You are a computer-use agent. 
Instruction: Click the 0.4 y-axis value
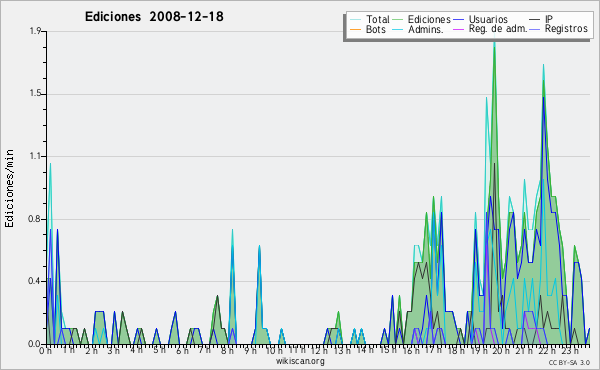point(34,281)
